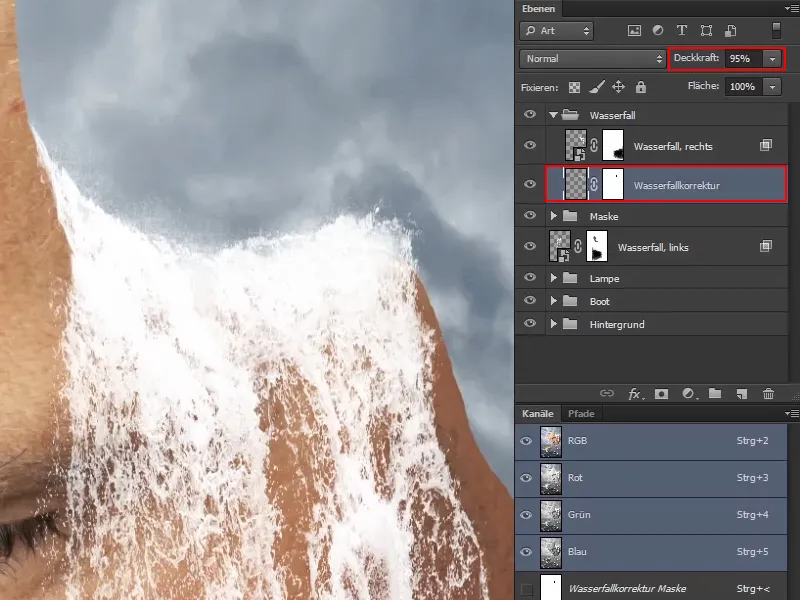800x600 pixels.
Task: Filter layers by shape layers icon
Action: pos(706,31)
